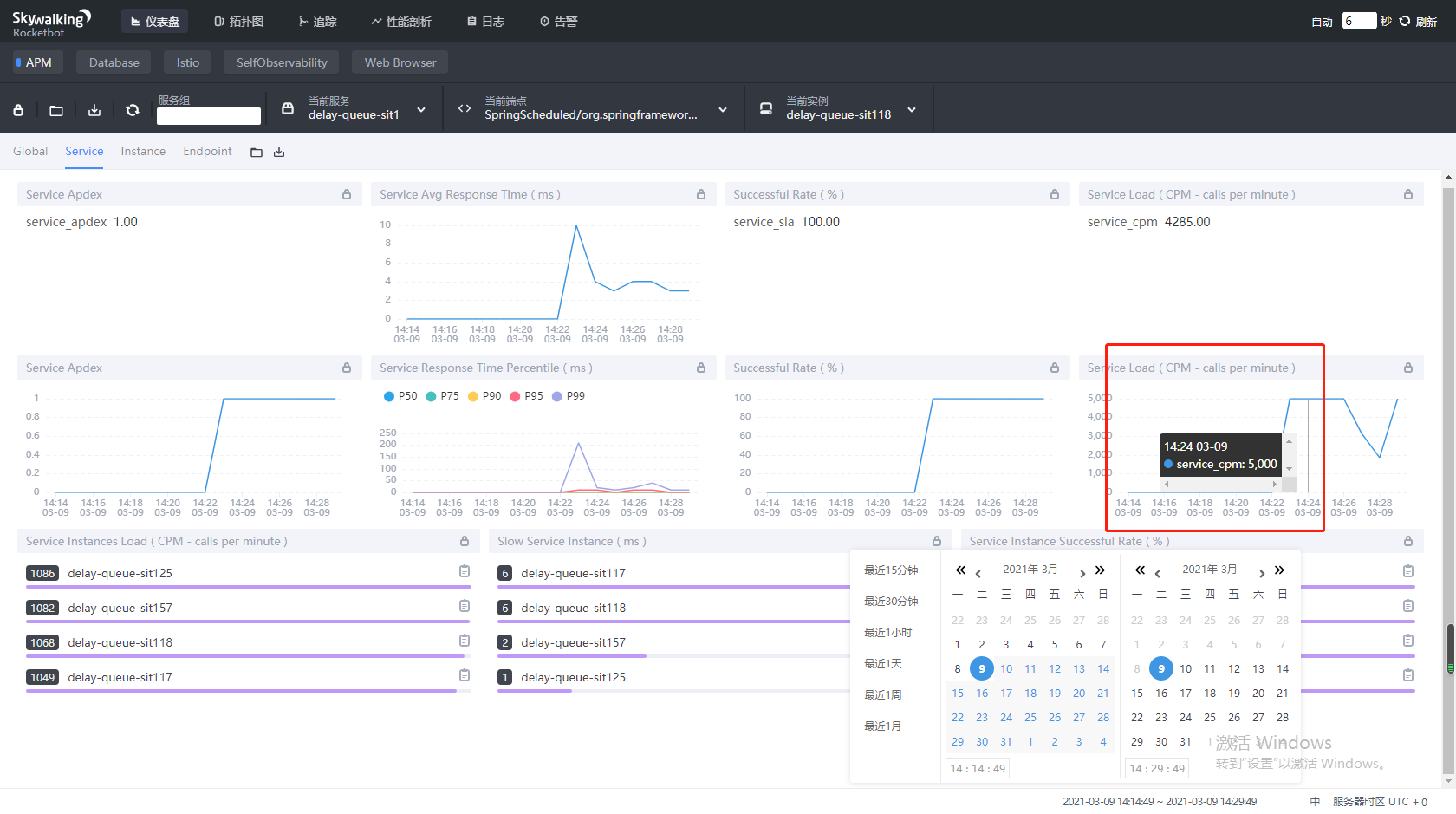Go to next month in left calendar
The width and height of the screenshot is (1456, 814).
point(1082,572)
